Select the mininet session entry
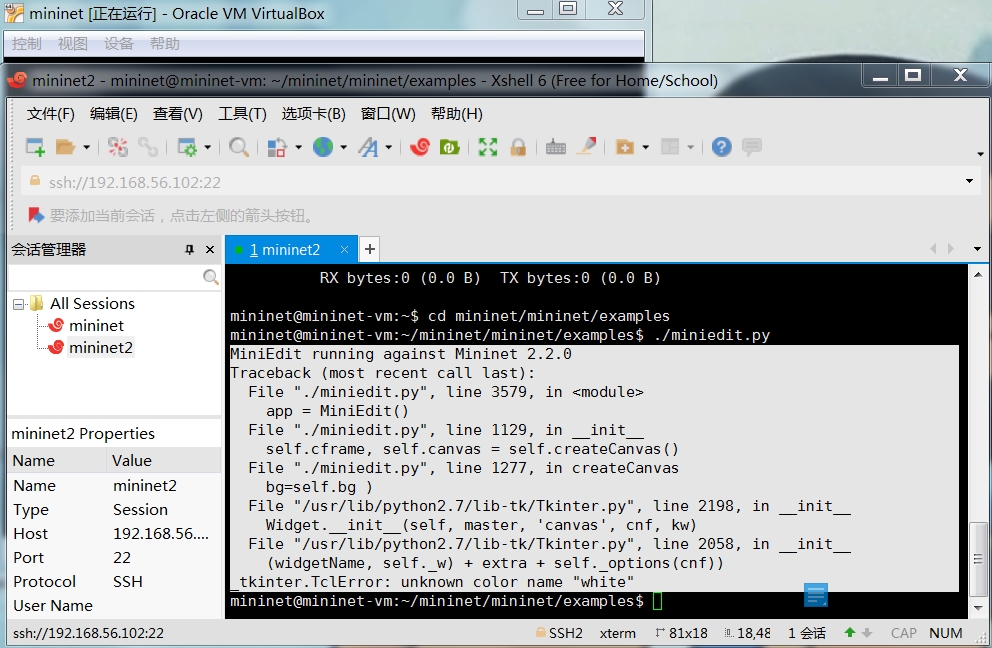This screenshot has width=992, height=648. 96,325
